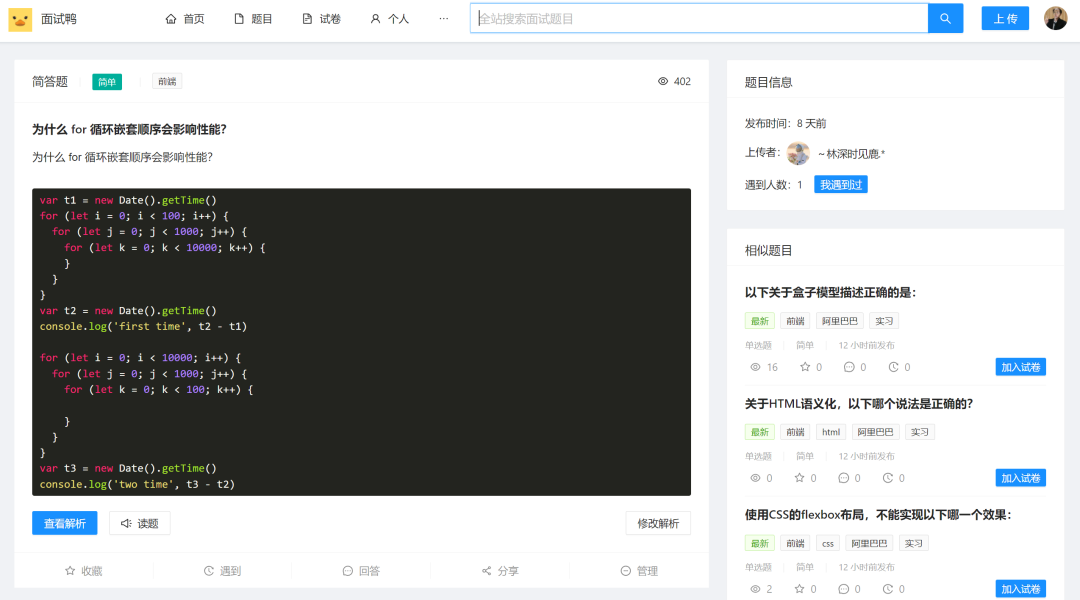This screenshot has width=1080, height=600.
Task: Click clock icon on 盒子模型 question
Action: pyautogui.click(x=893, y=367)
